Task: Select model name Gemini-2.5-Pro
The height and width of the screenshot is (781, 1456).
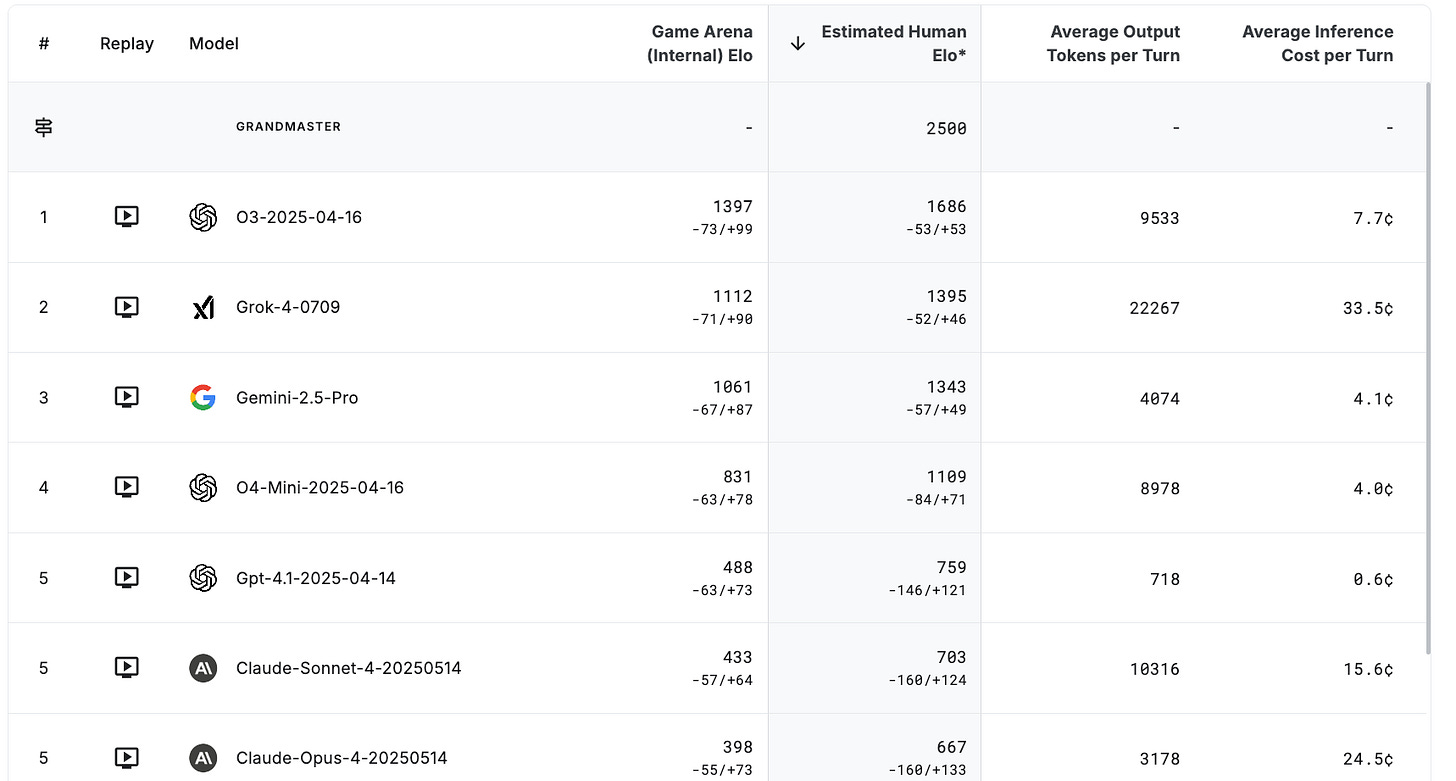Action: click(297, 397)
